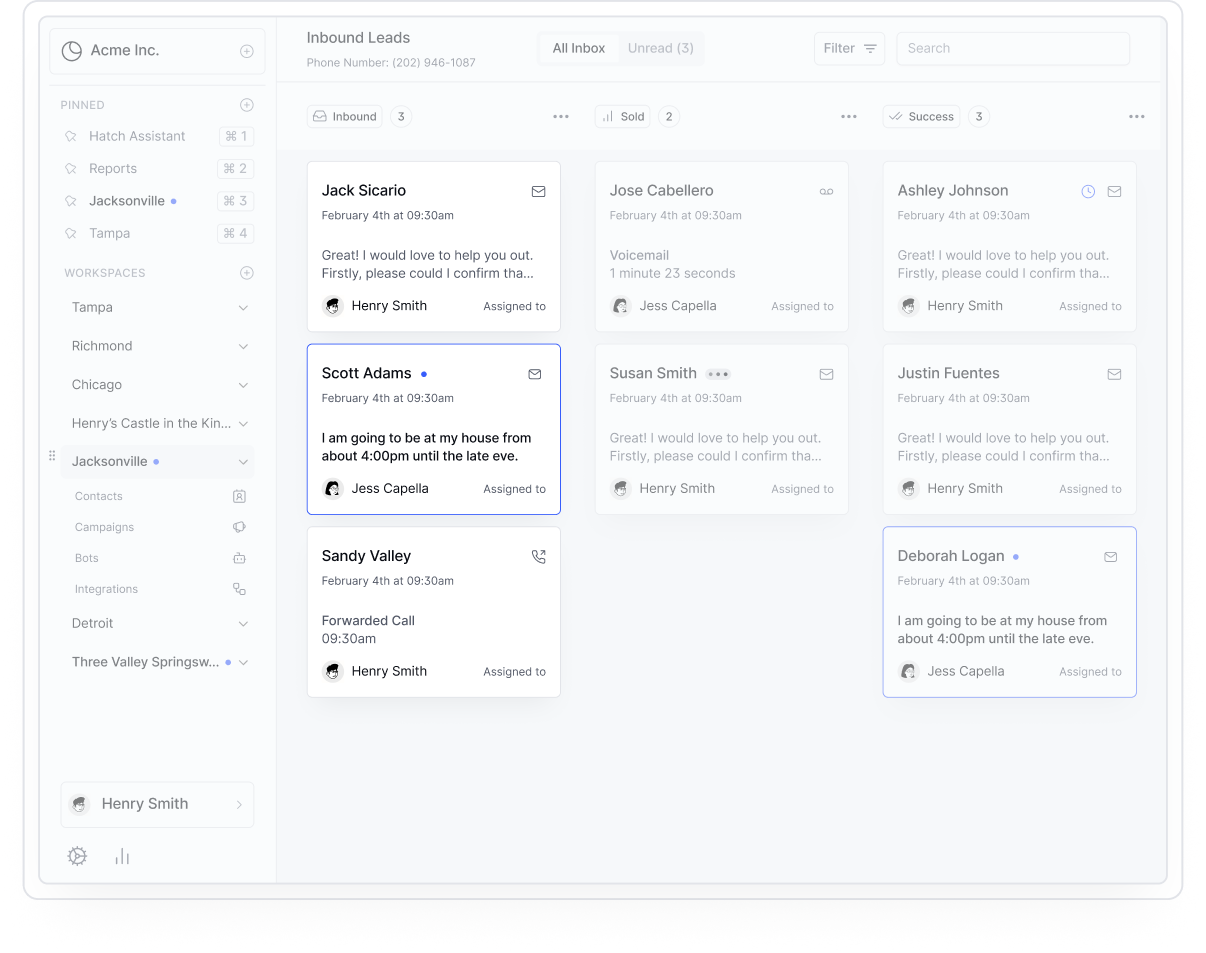
Task: Collapse the Jacksonville workspace
Action: coord(243,461)
